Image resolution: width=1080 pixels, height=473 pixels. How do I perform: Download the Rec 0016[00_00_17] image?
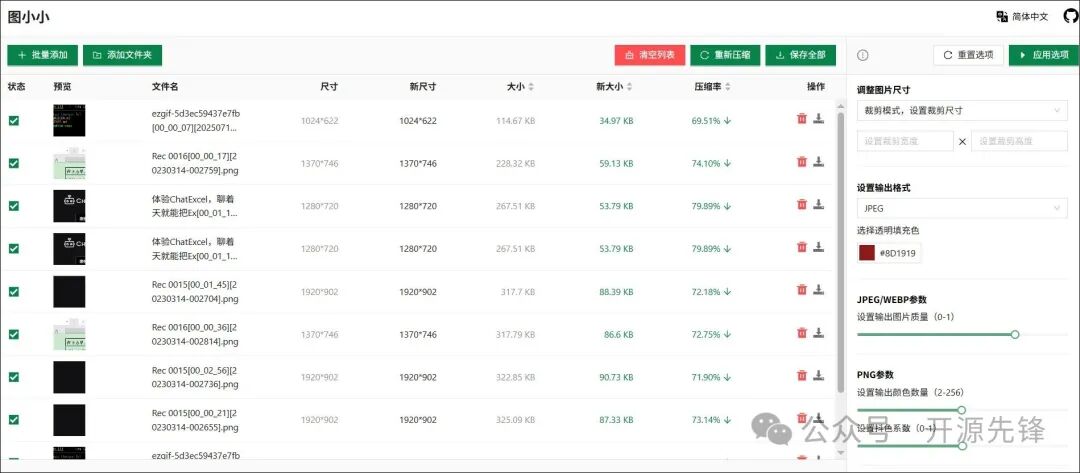click(818, 162)
